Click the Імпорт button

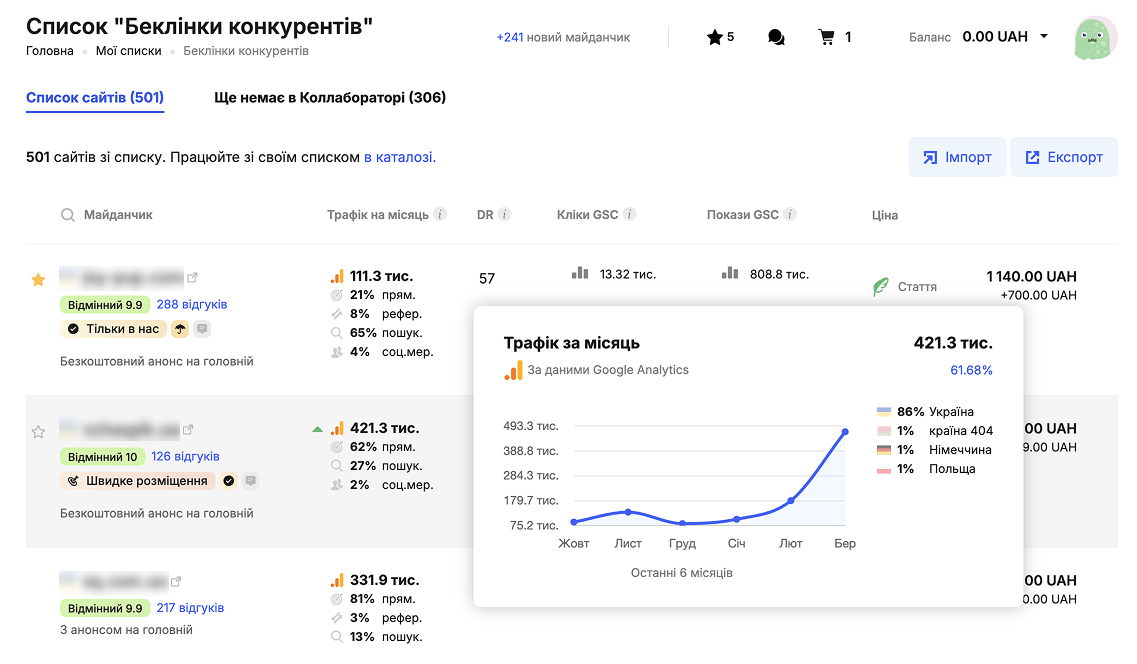957,157
